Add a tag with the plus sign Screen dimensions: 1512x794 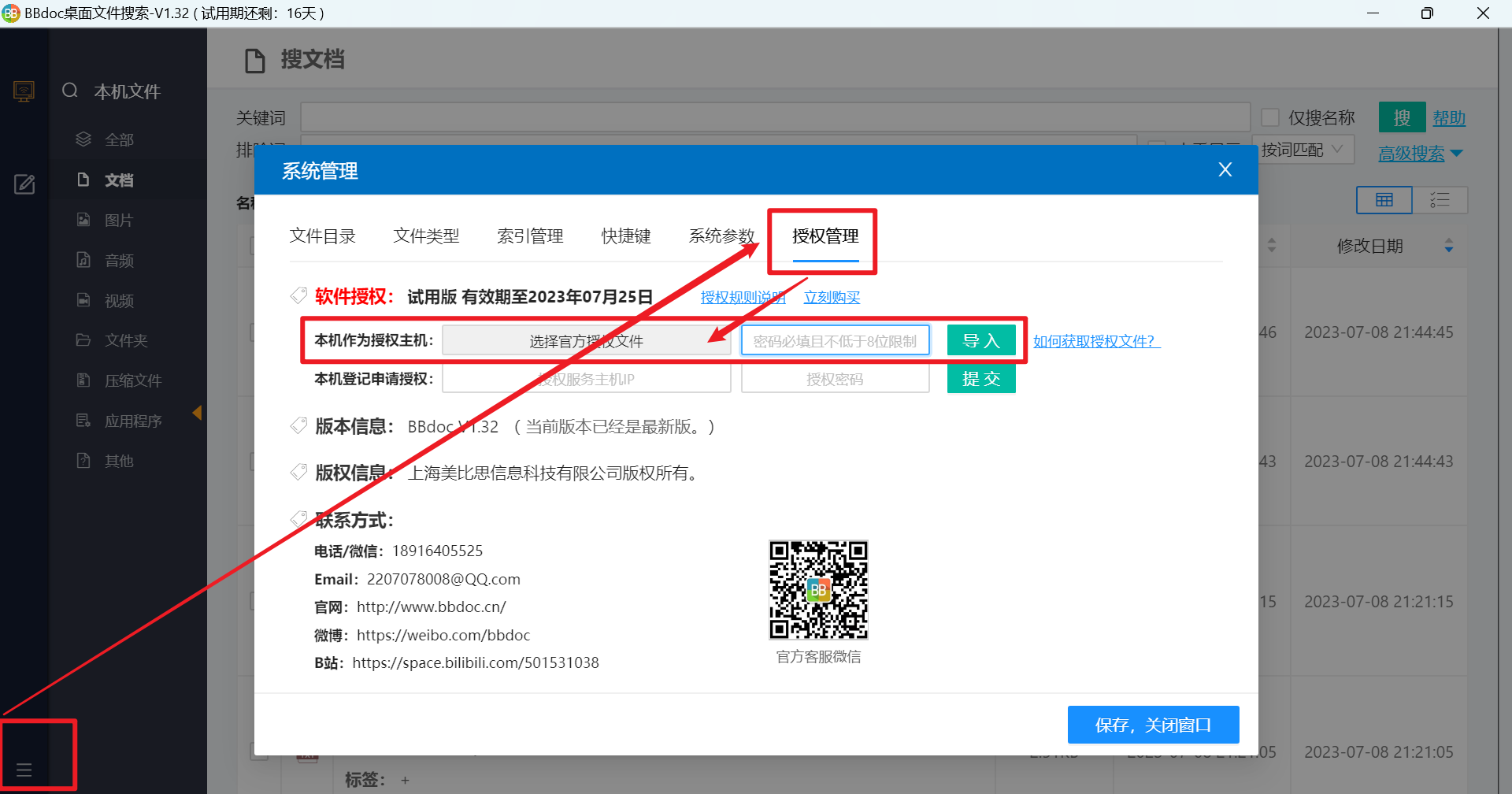pyautogui.click(x=405, y=780)
